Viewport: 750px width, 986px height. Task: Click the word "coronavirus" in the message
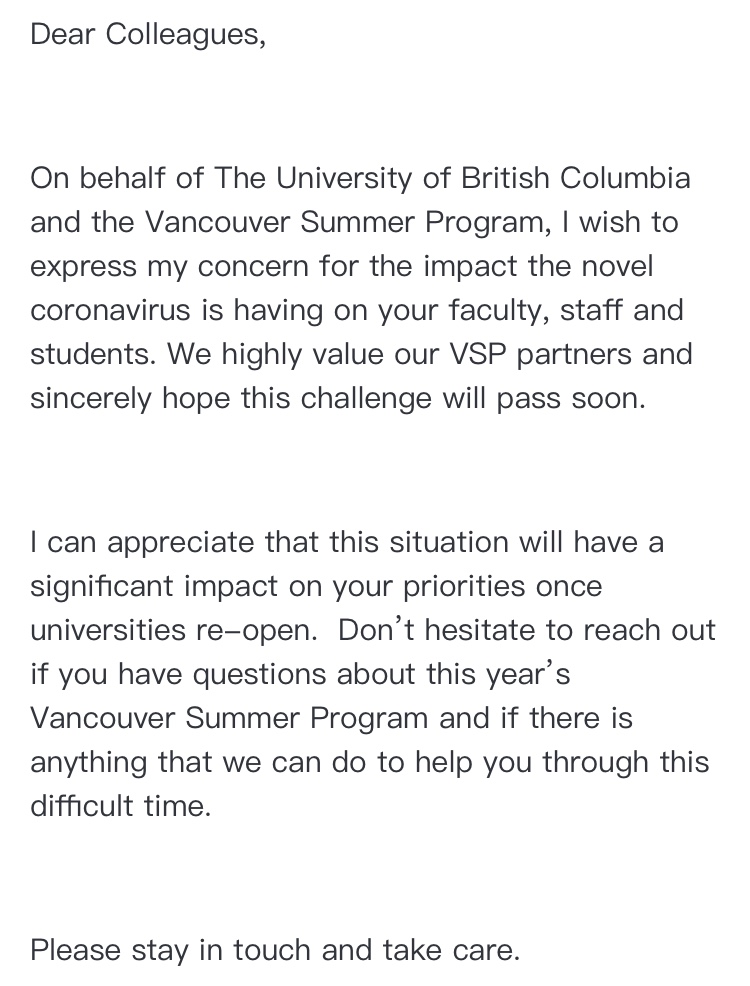coord(110,310)
